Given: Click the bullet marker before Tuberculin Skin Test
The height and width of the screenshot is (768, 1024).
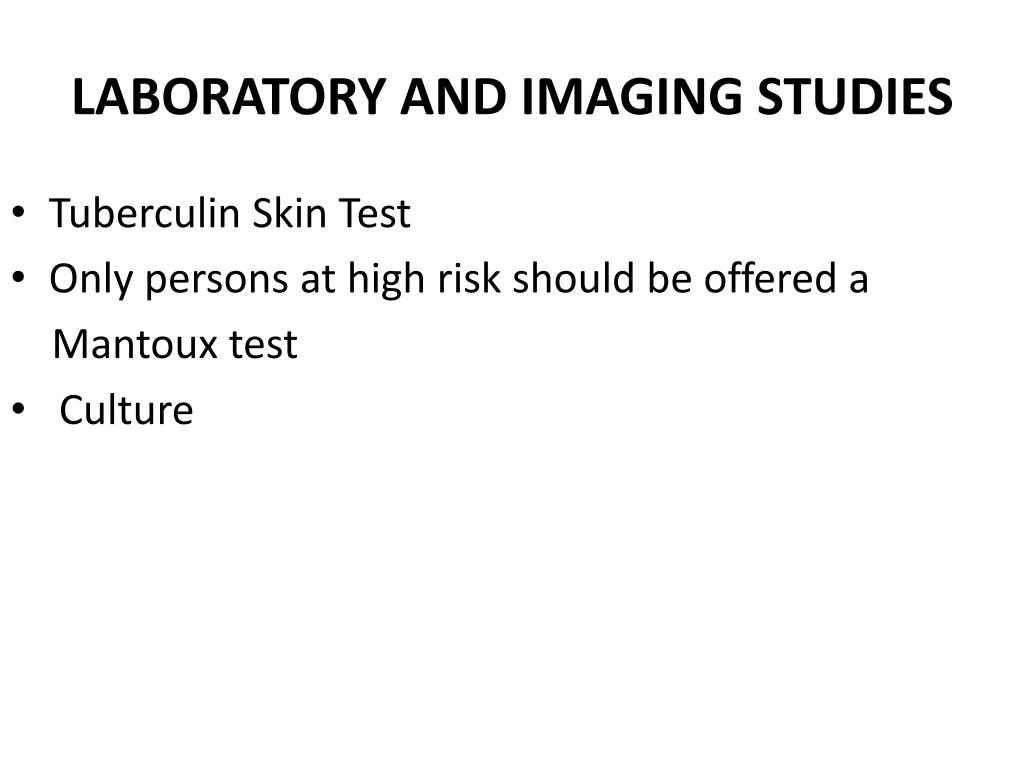Looking at the screenshot, I should (x=18, y=212).
